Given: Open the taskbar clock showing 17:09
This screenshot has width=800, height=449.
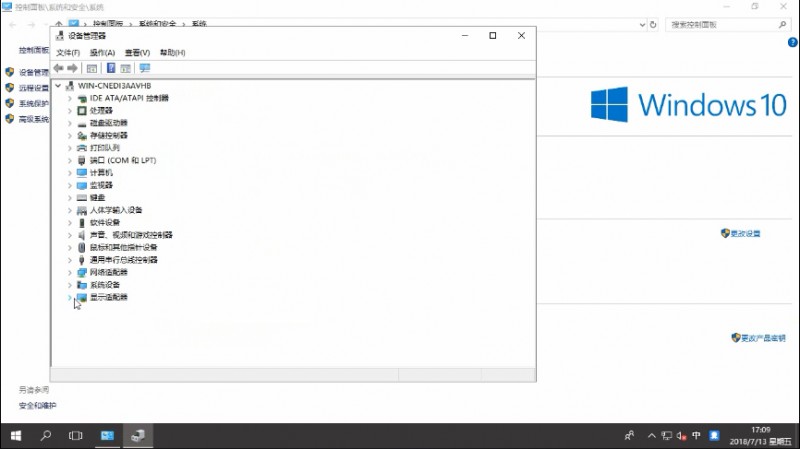Looking at the screenshot, I should pyautogui.click(x=760, y=436).
